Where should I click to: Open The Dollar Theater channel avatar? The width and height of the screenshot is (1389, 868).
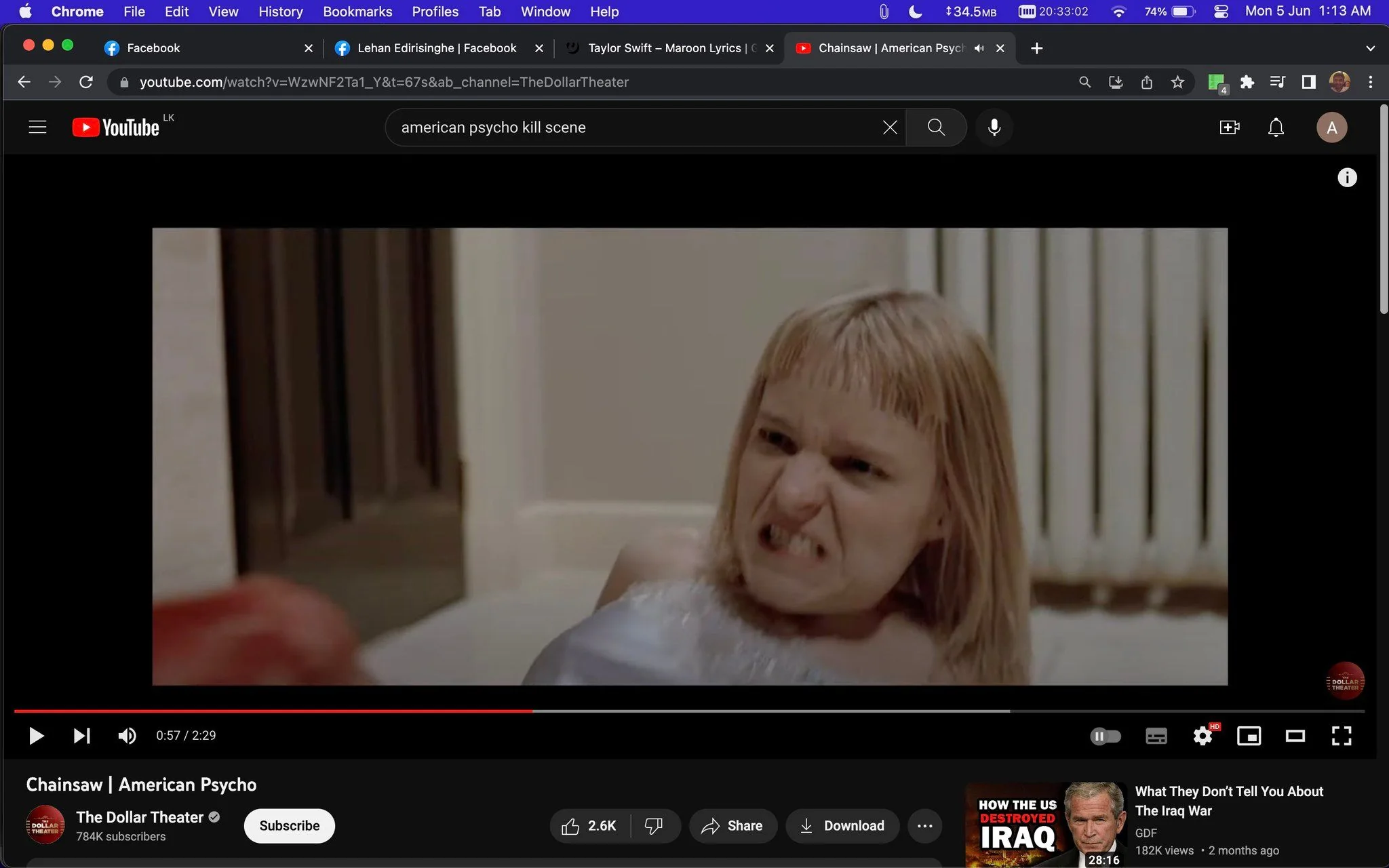[45, 825]
